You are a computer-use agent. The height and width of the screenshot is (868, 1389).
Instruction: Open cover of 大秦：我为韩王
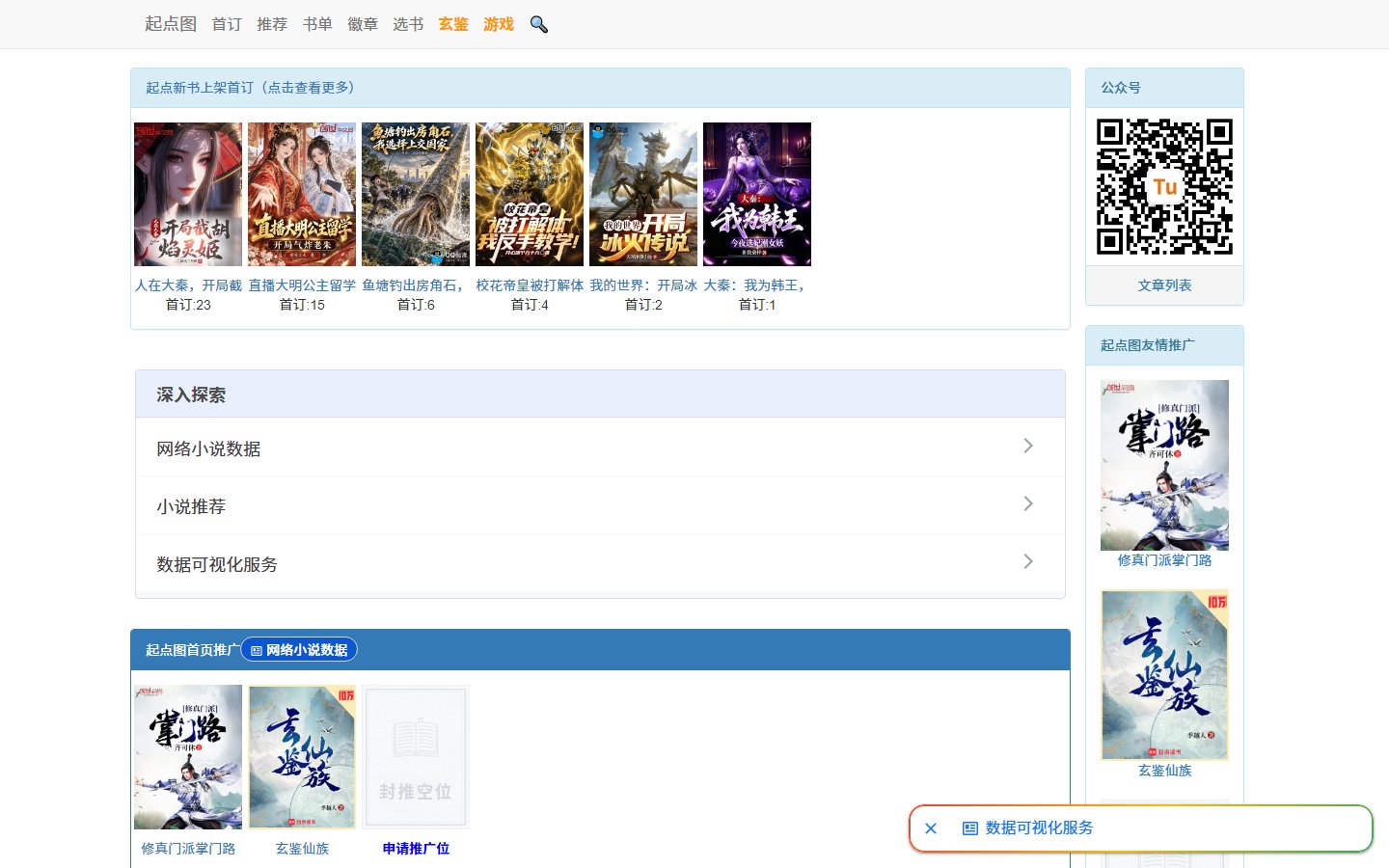[x=757, y=194]
